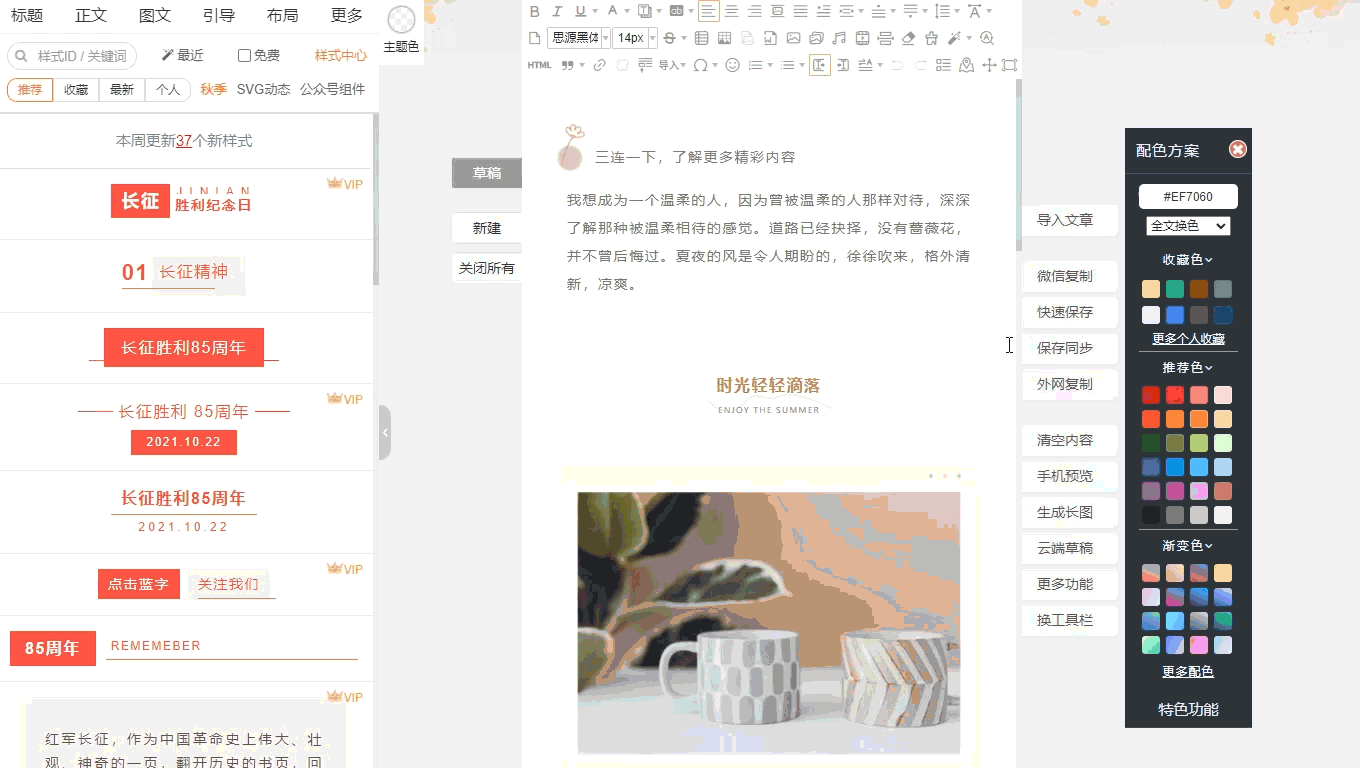Center-align the text
Image resolution: width=1360 pixels, height=768 pixels.
(x=731, y=11)
